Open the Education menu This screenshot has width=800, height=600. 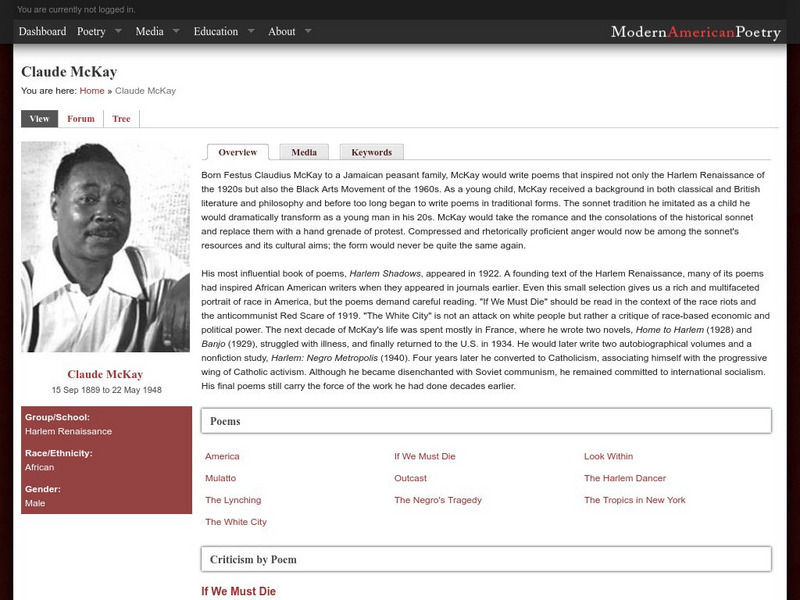click(x=216, y=32)
